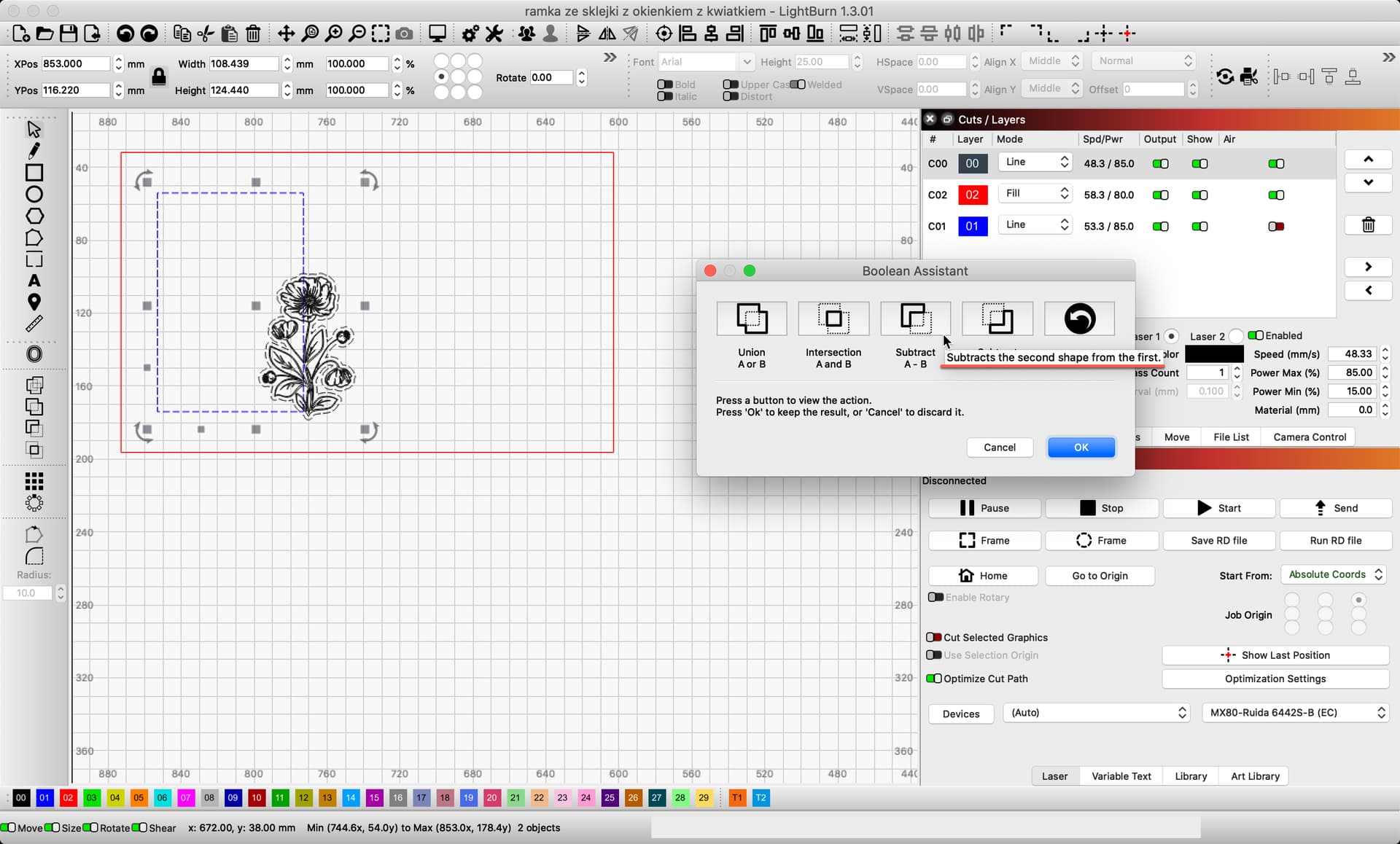The width and height of the screenshot is (1400, 844).
Task: Select the Create Text tool
Action: 34,281
